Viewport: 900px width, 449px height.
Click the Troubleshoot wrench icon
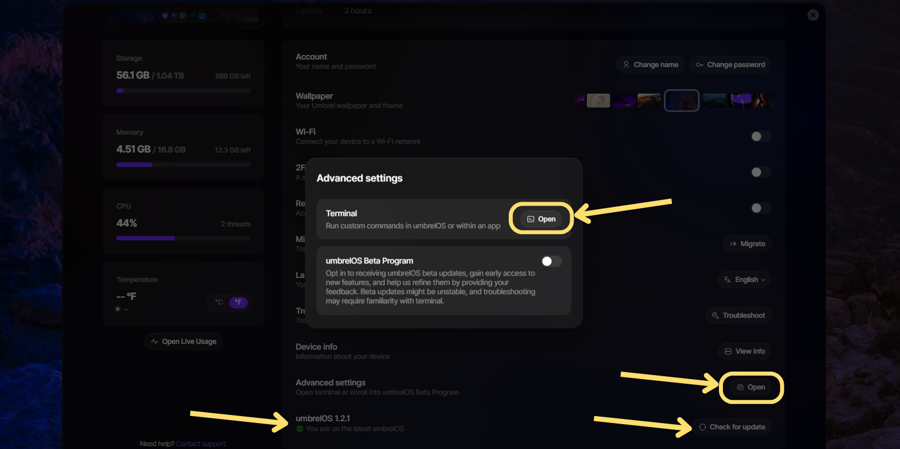(715, 316)
